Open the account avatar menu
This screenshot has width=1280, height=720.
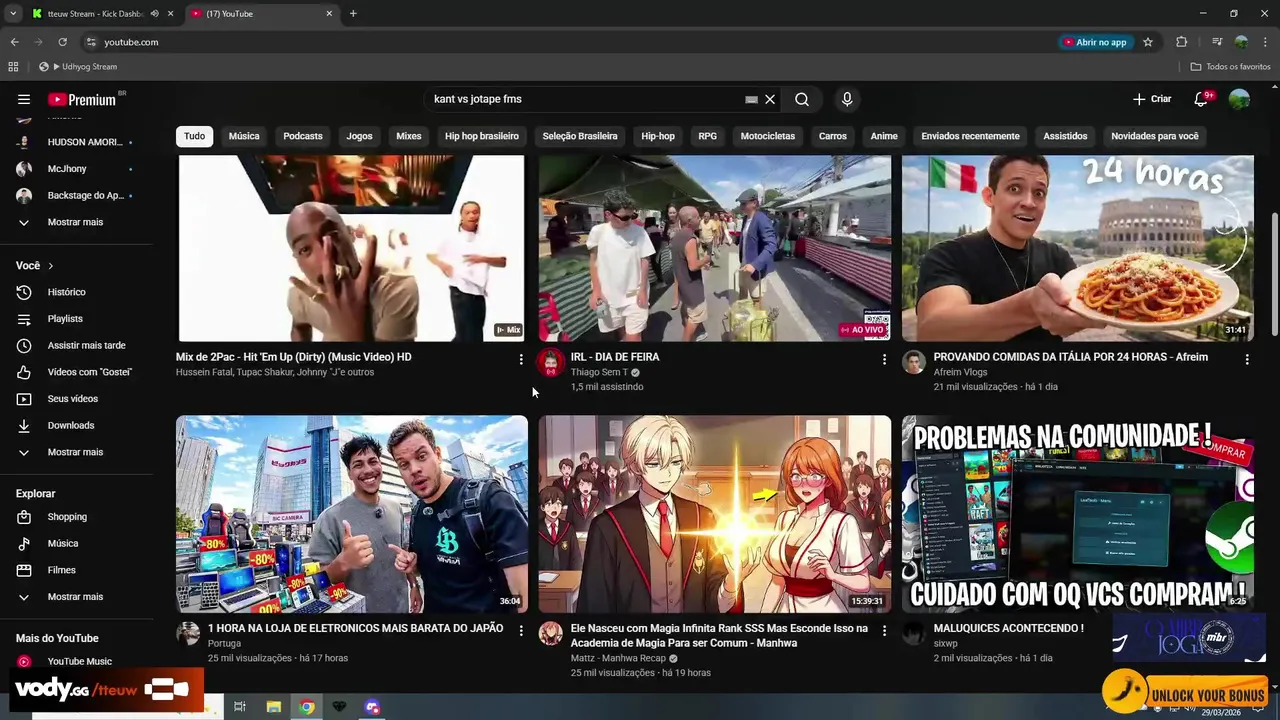click(1239, 99)
